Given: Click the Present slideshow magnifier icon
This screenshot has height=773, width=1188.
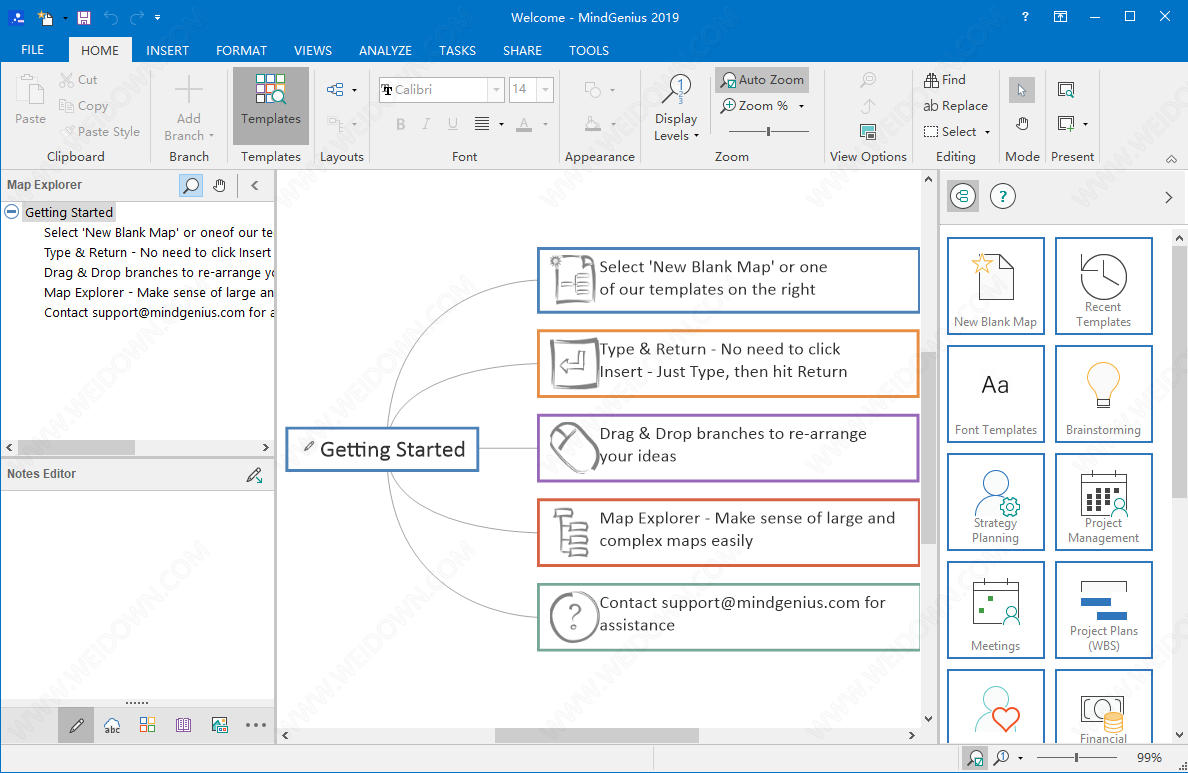Looking at the screenshot, I should point(1065,90).
